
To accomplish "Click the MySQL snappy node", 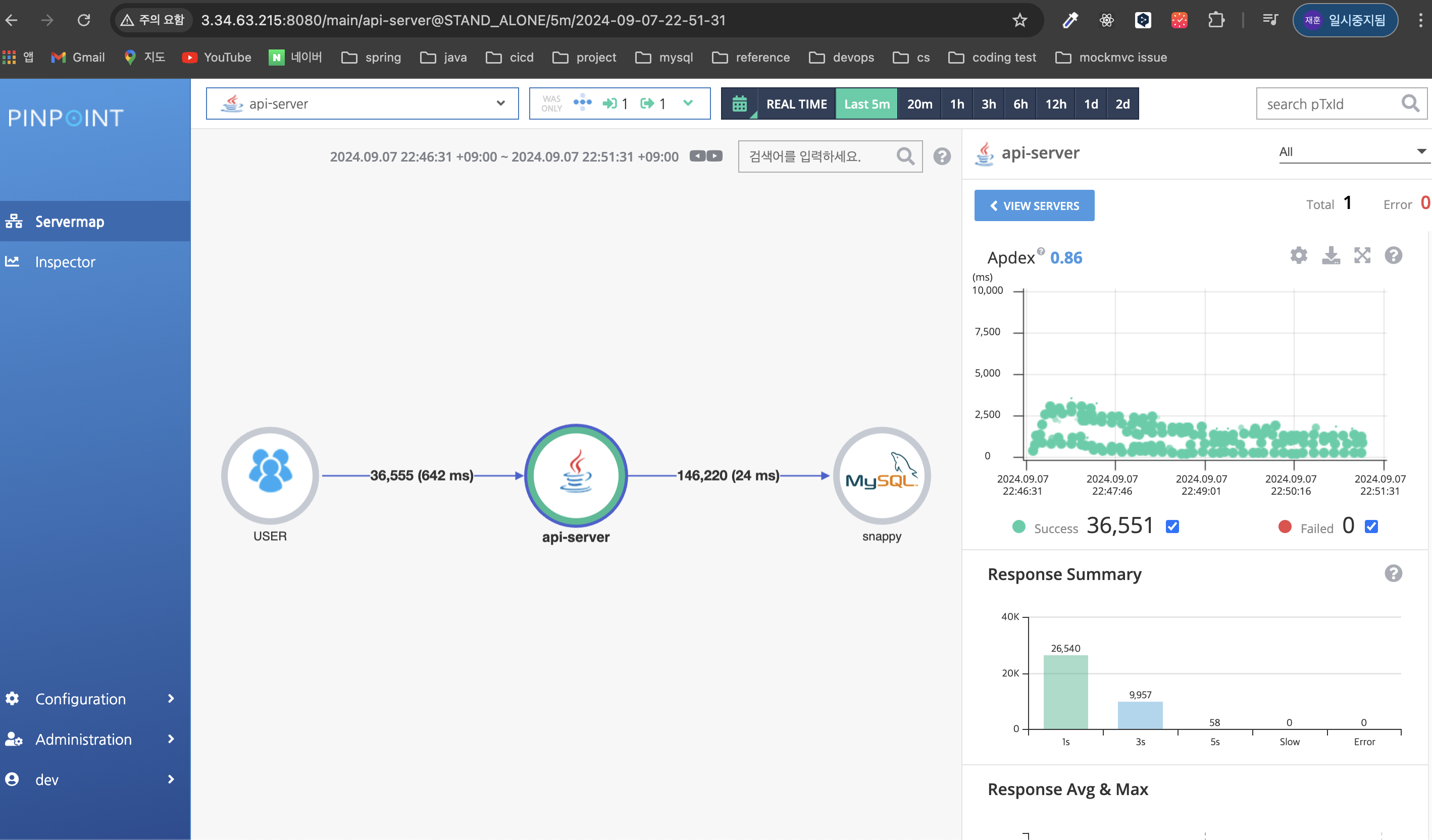I will (x=881, y=476).
